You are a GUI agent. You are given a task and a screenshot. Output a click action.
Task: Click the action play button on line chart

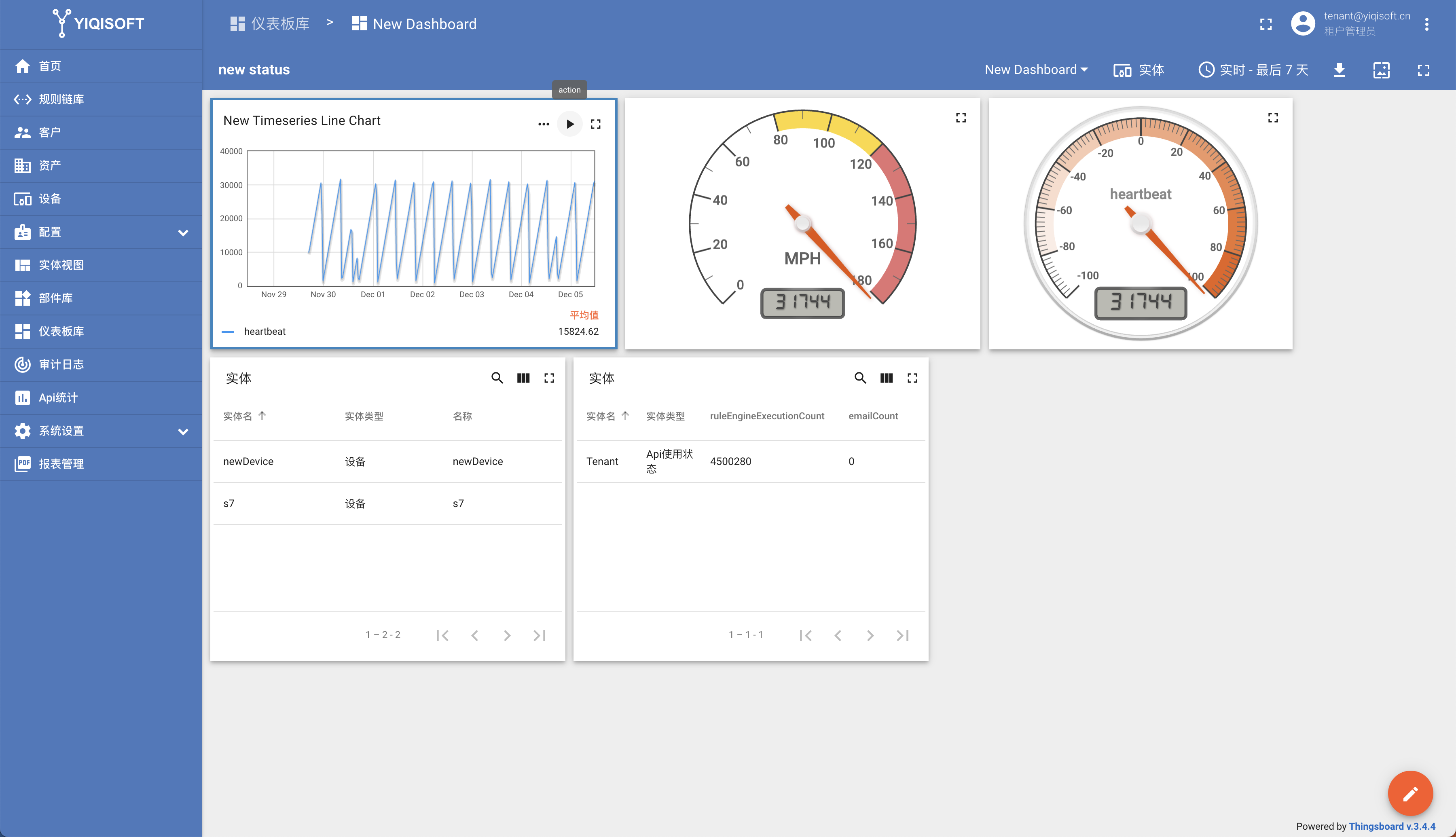click(x=569, y=124)
